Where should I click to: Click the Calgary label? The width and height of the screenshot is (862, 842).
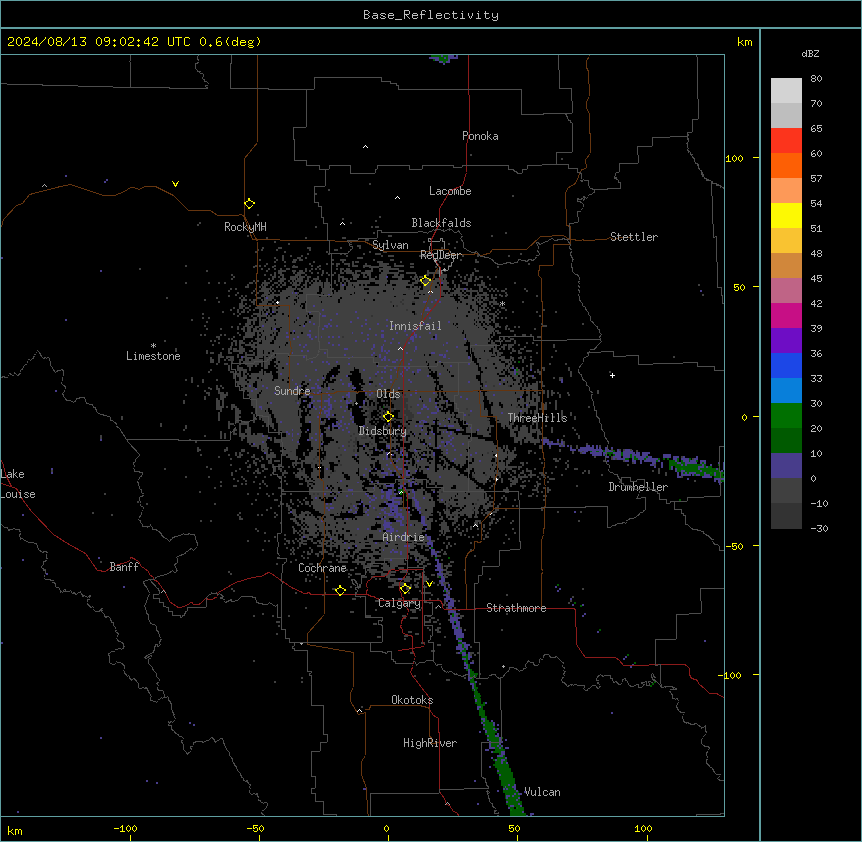click(399, 603)
